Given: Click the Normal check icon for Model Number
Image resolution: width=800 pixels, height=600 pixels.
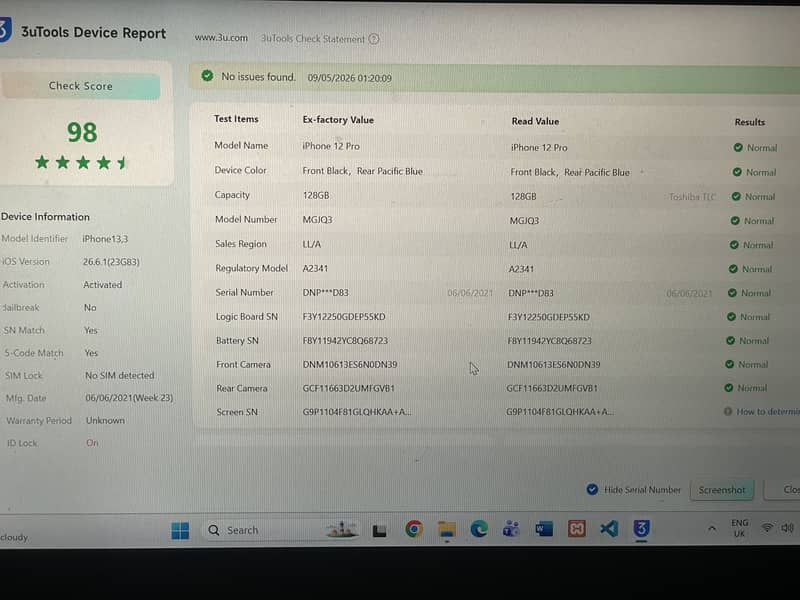Looking at the screenshot, I should (x=735, y=221).
